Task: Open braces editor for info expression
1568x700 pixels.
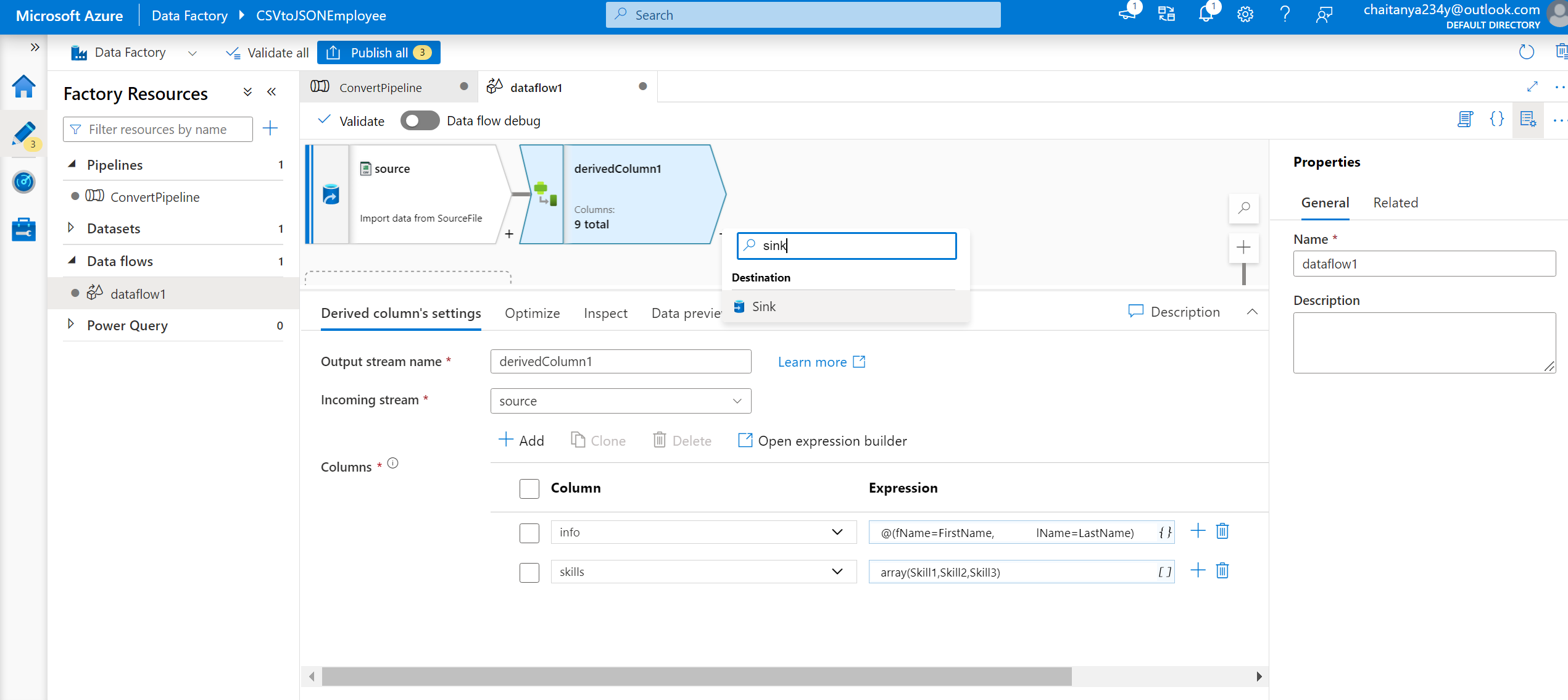Action: click(x=1164, y=532)
